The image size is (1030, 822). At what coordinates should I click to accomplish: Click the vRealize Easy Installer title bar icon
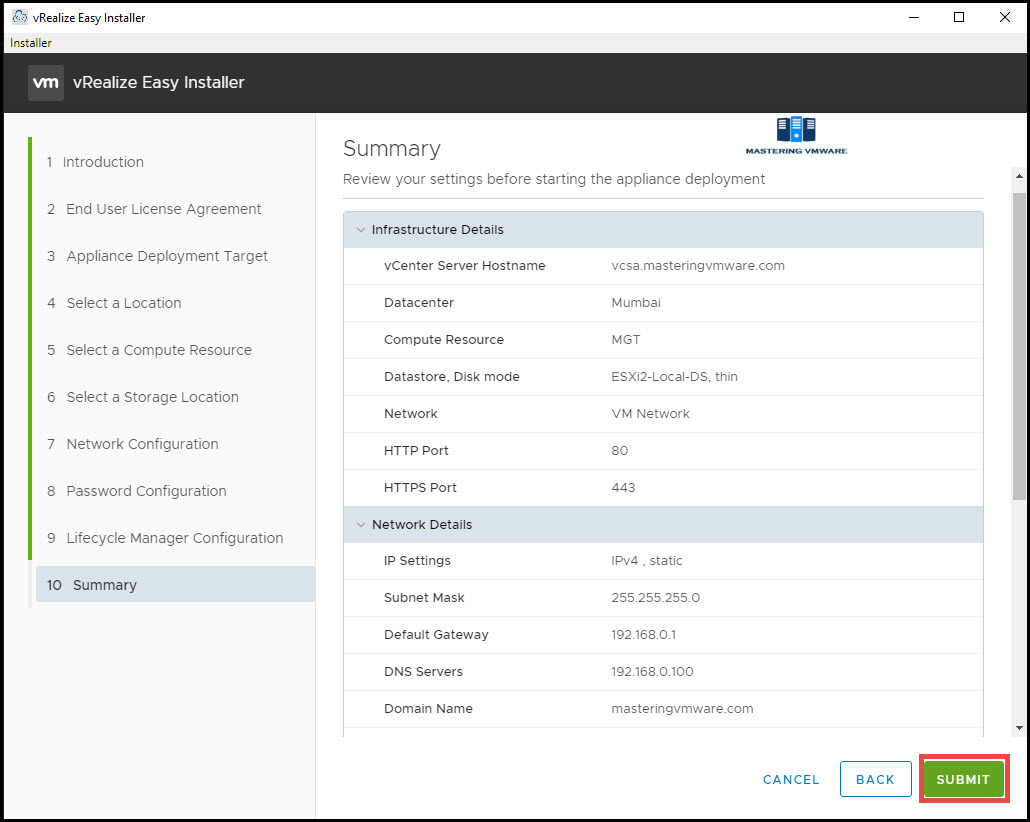[x=17, y=17]
